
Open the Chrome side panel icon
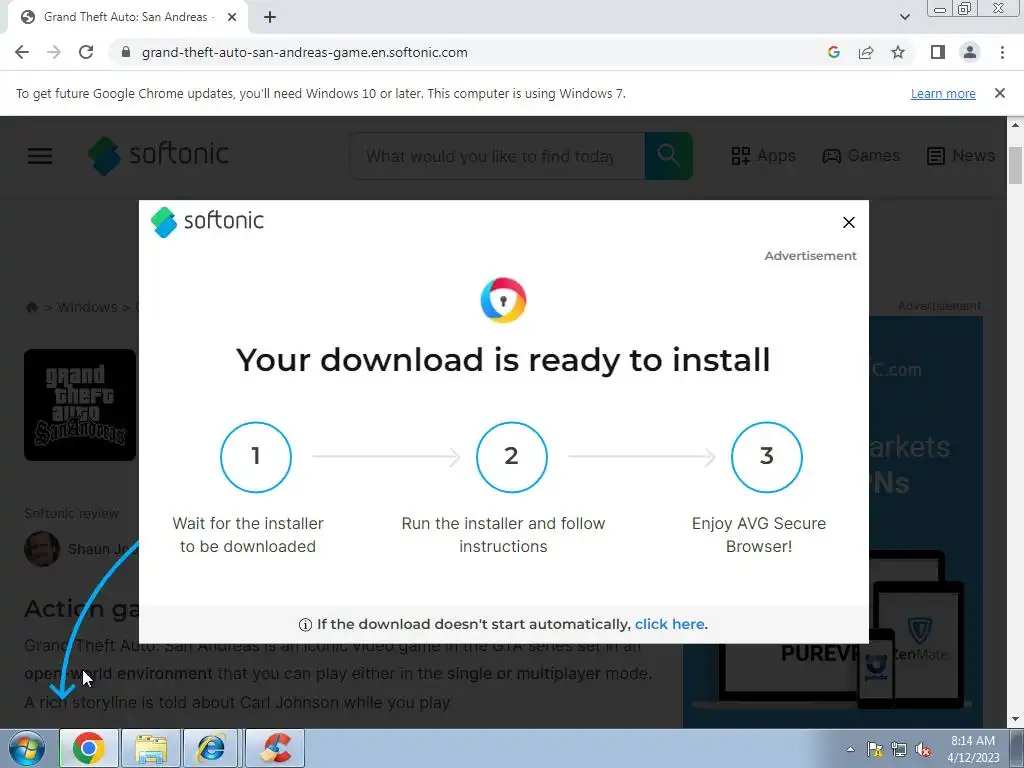[938, 52]
